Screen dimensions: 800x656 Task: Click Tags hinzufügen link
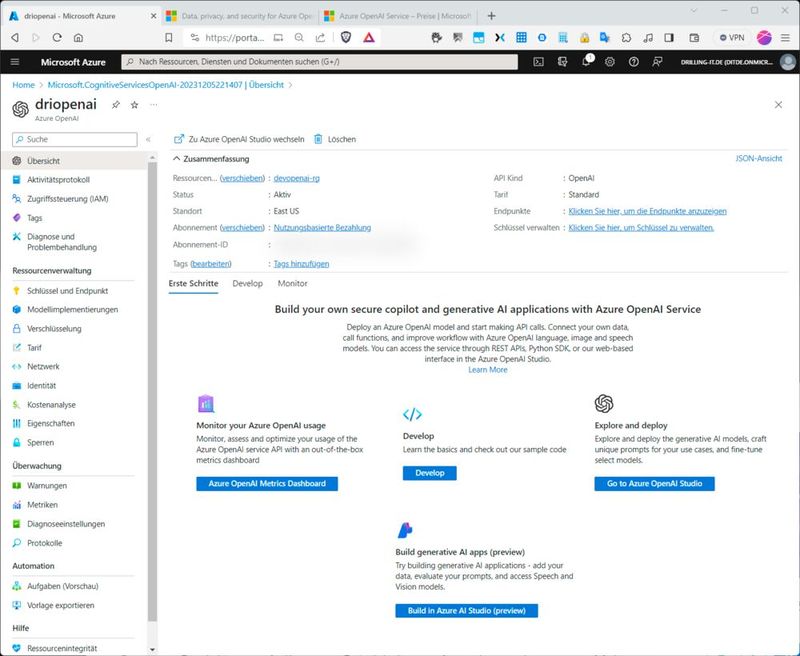[302, 264]
